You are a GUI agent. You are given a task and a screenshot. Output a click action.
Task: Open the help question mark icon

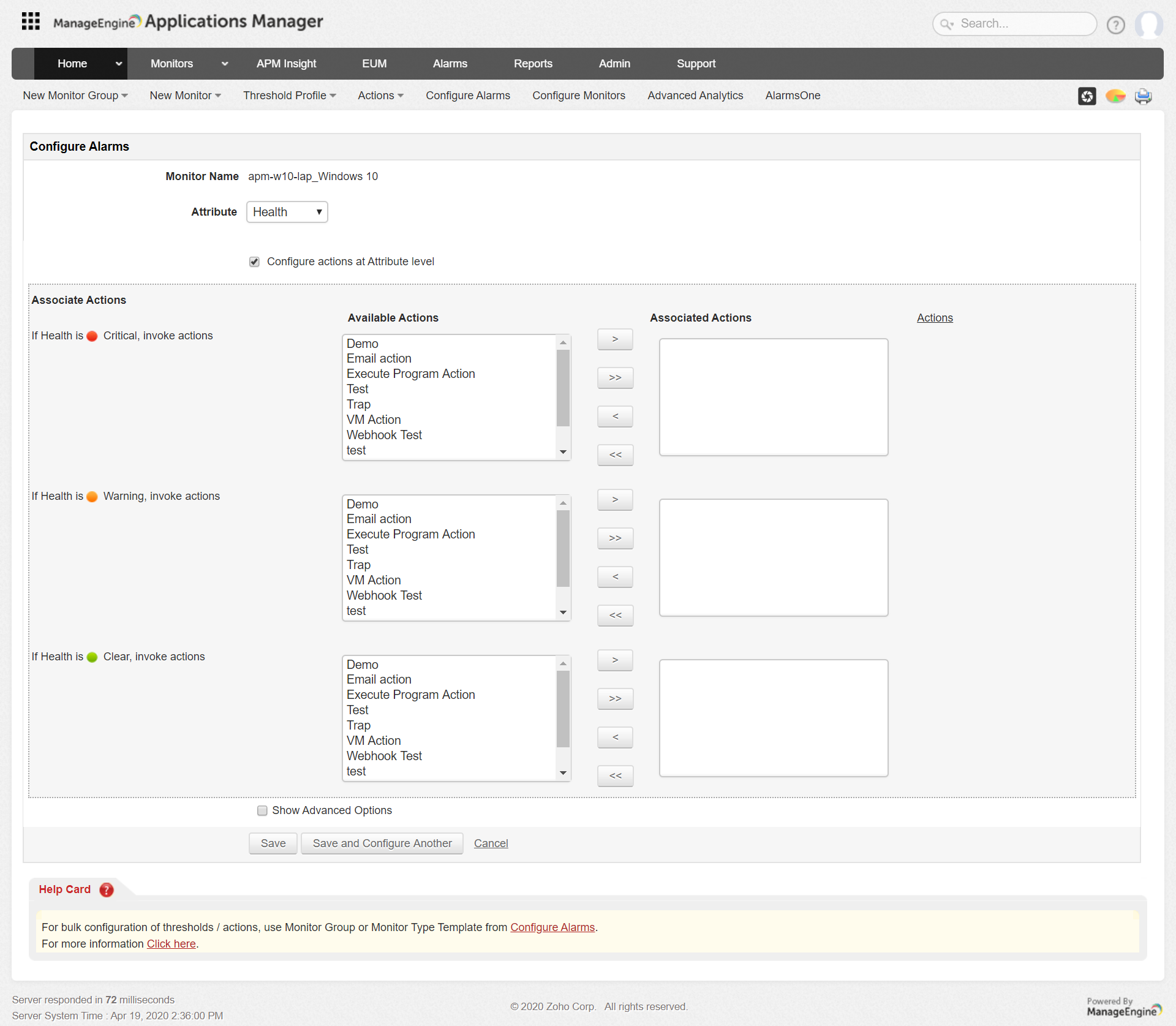(1115, 25)
